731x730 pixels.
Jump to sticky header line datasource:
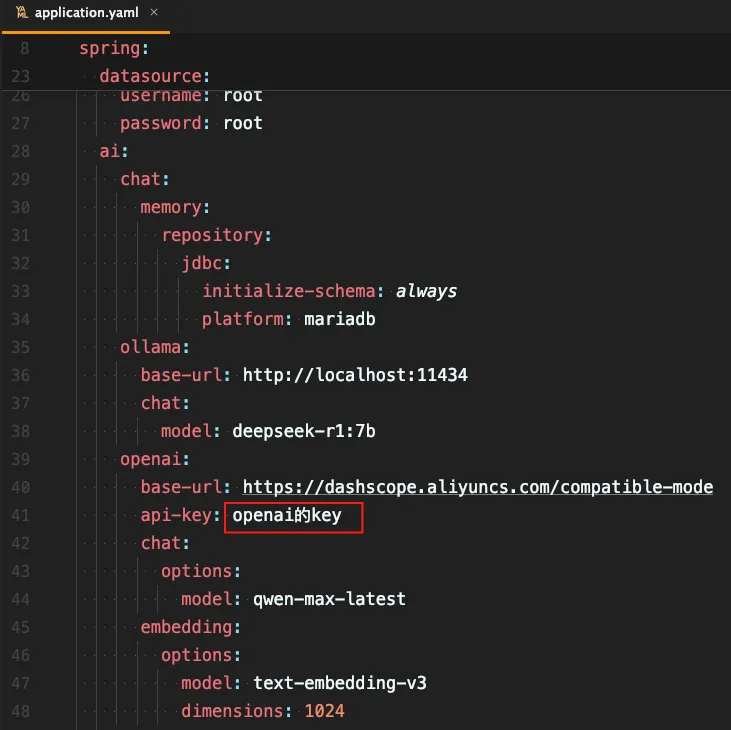[154, 76]
